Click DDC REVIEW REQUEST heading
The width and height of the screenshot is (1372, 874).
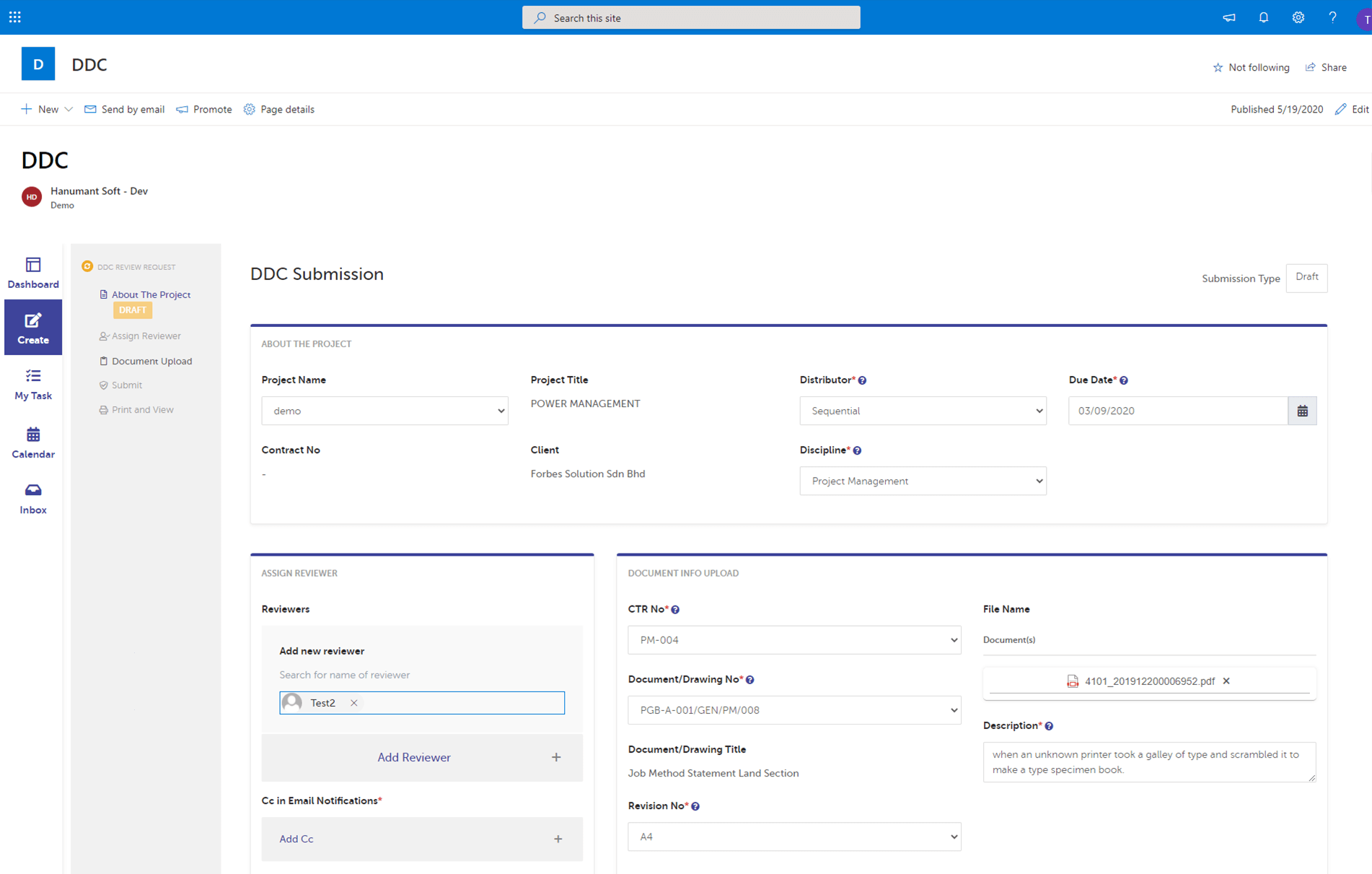coord(136,267)
